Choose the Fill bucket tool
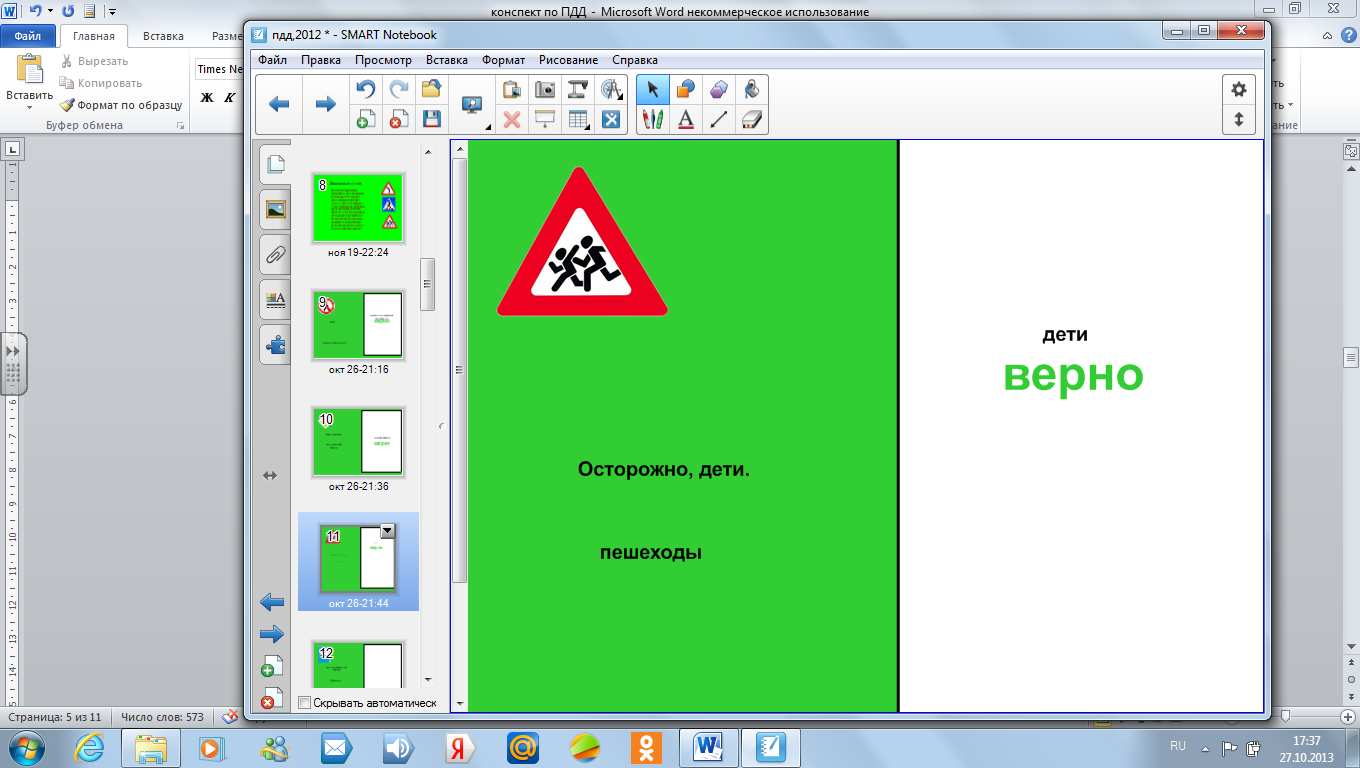1360x768 pixels. (752, 89)
